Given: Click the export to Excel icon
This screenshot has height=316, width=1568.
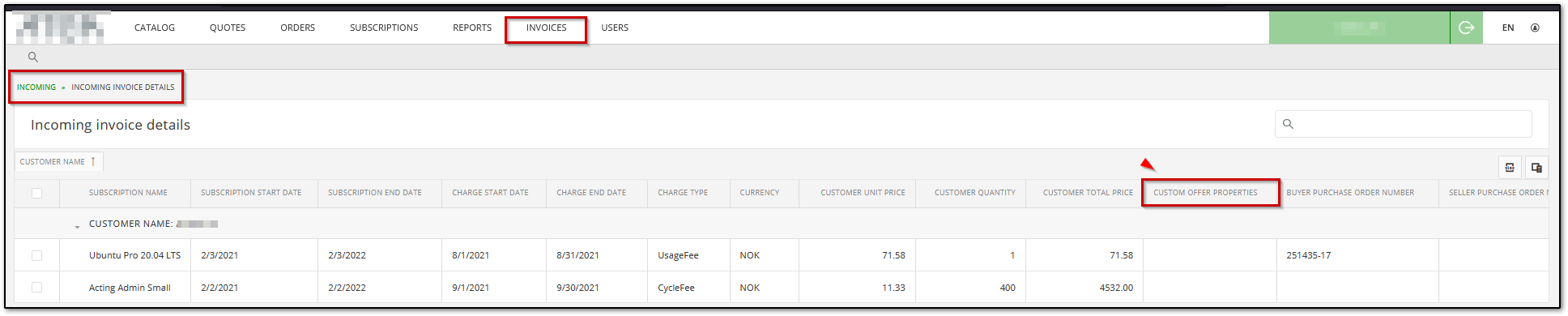Looking at the screenshot, I should coord(1510,168).
